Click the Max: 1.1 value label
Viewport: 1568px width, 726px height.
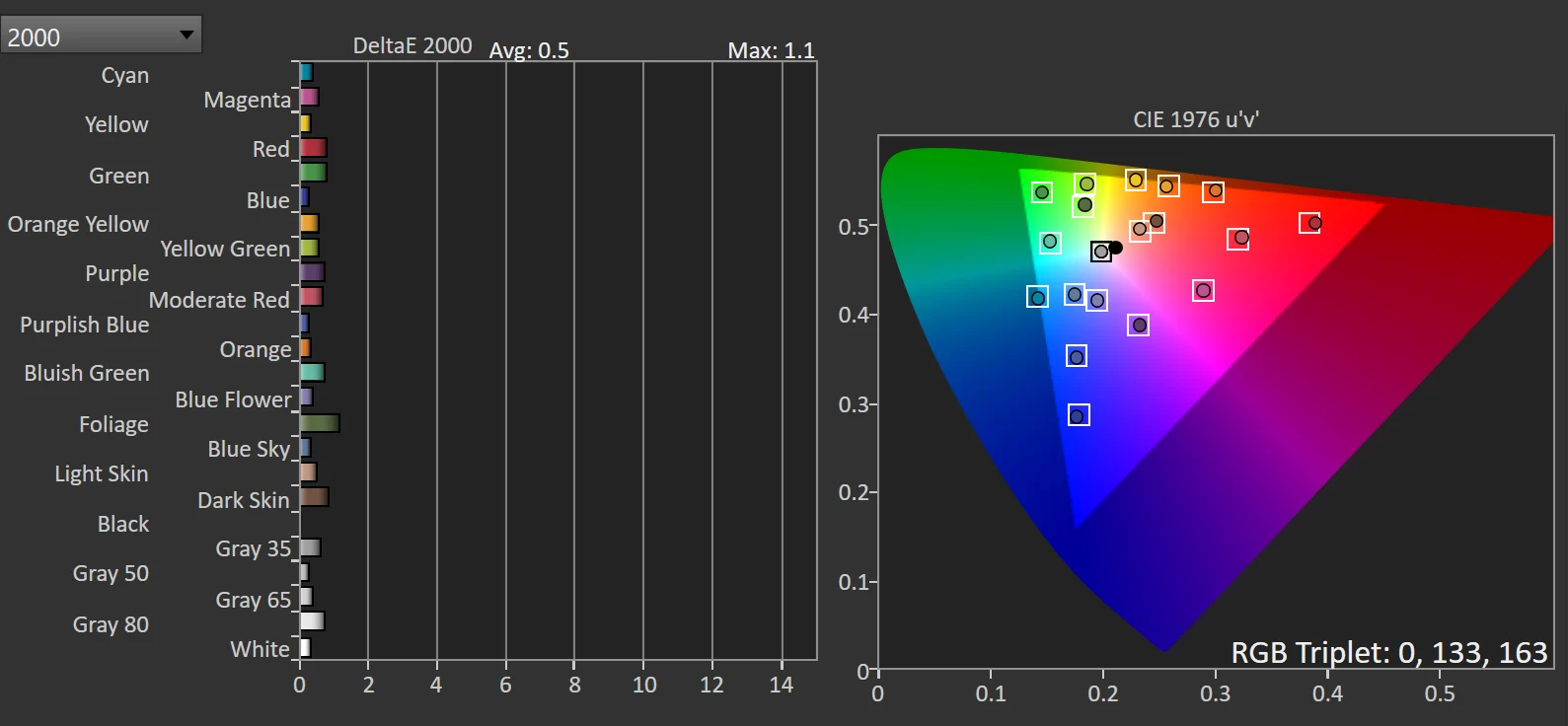tap(771, 50)
